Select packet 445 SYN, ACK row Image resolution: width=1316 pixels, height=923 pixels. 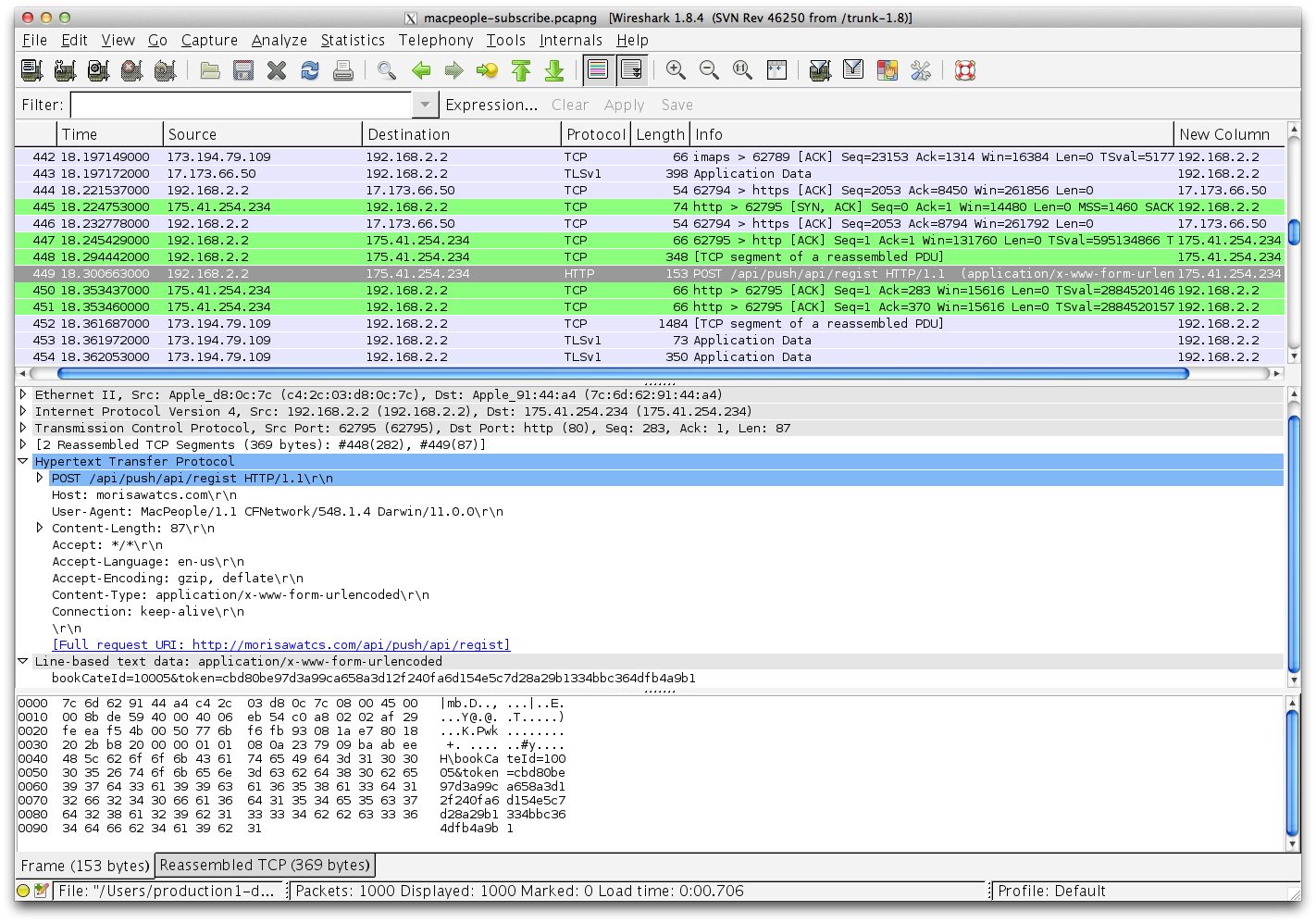click(x=650, y=206)
